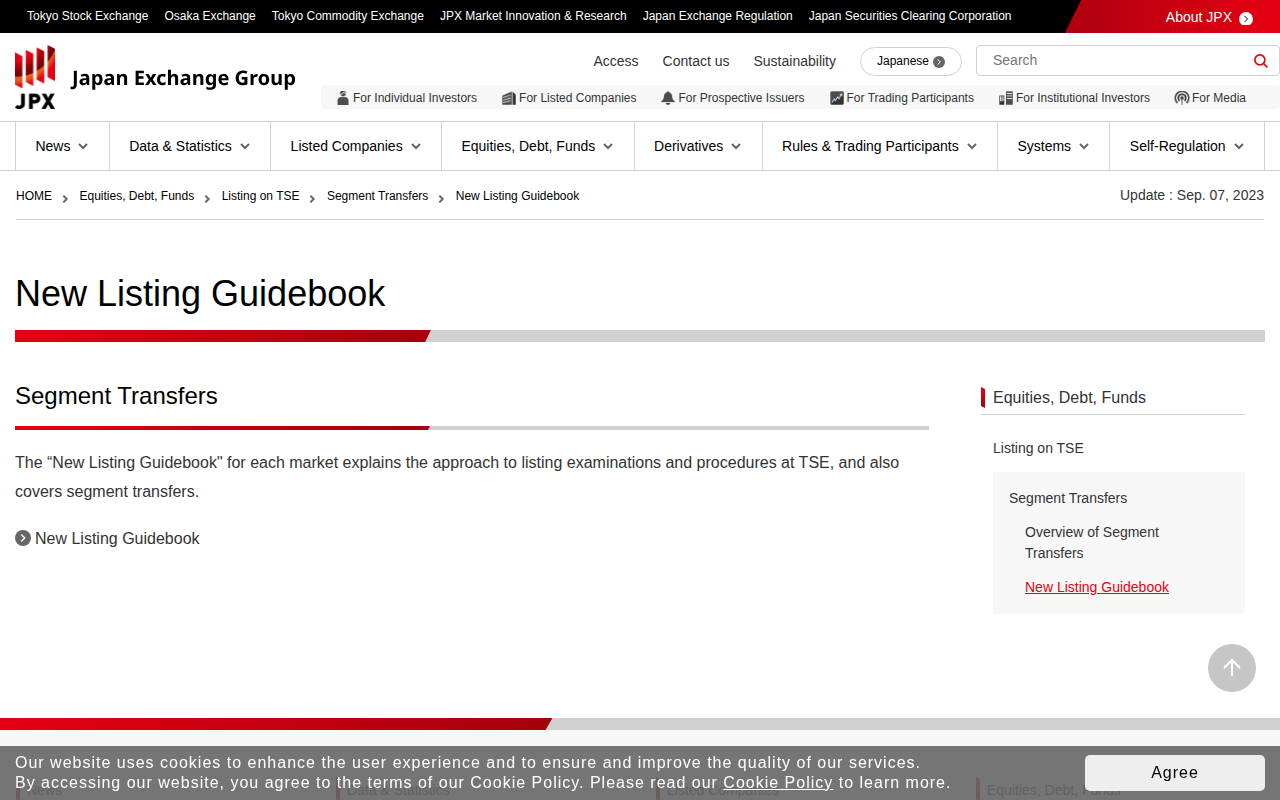This screenshot has width=1280, height=800.
Task: Expand the News menu chevron
Action: 83,146
